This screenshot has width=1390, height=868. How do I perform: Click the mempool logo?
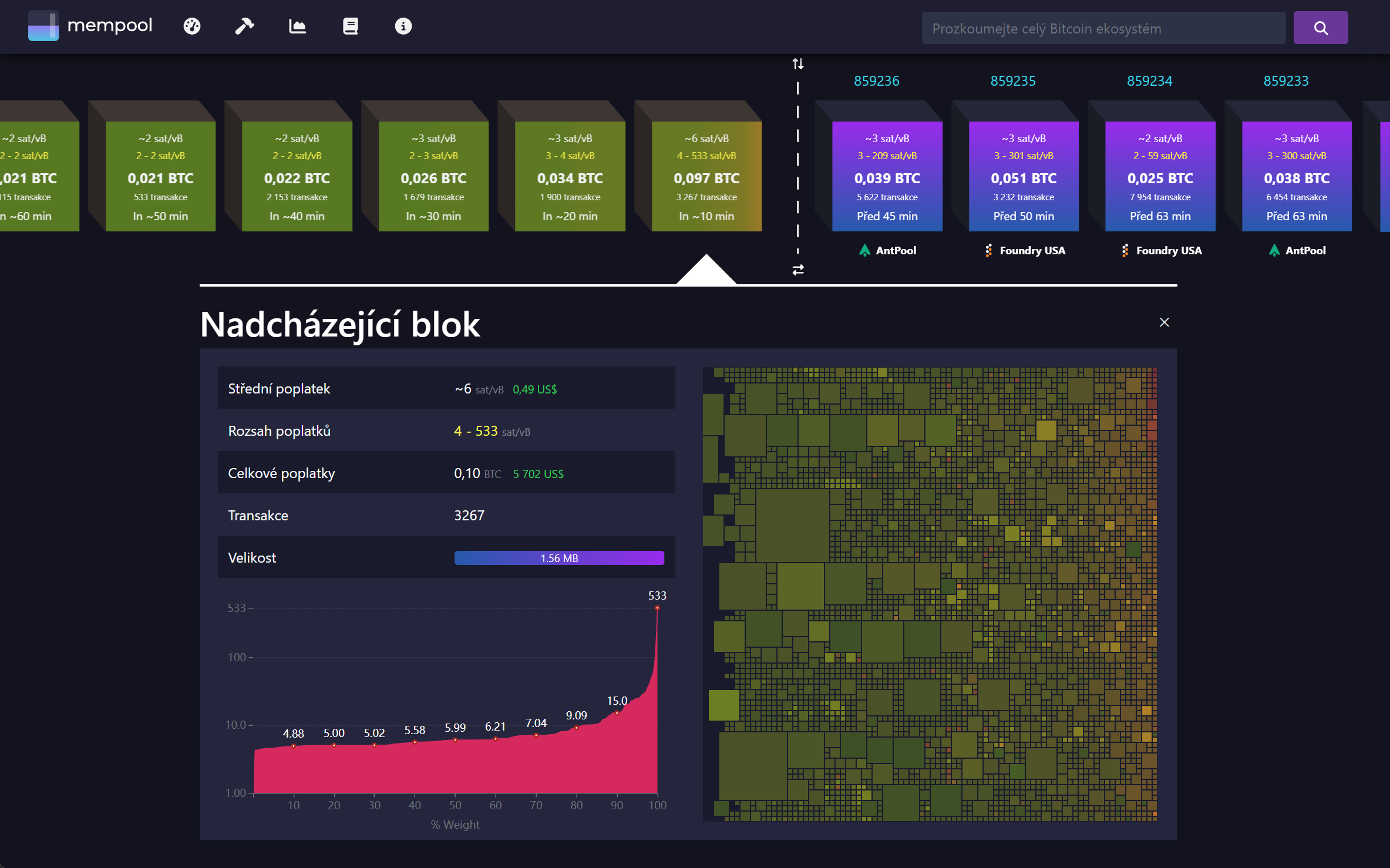[90, 26]
